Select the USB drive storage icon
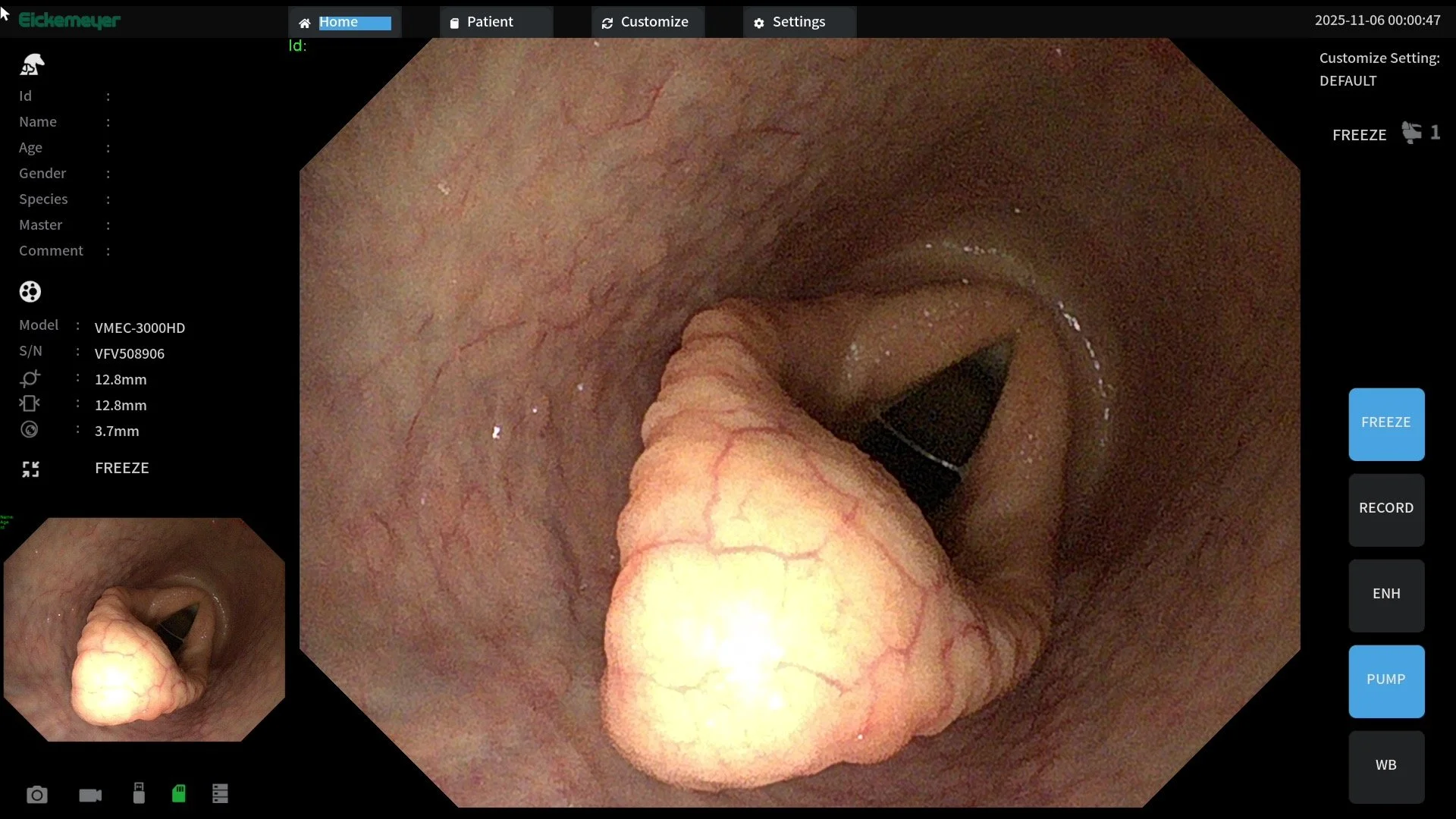Viewport: 1456px width, 819px height. (139, 793)
